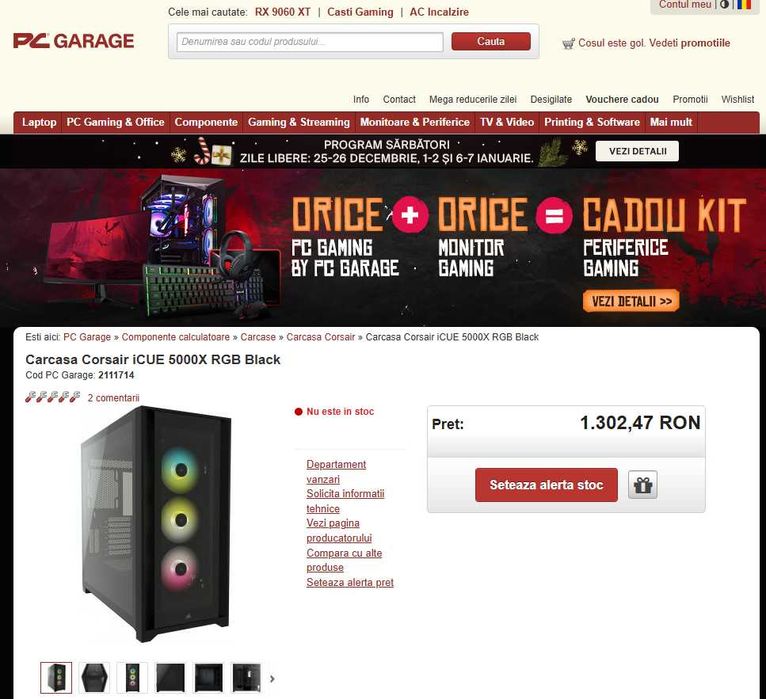Viewport: 766px width, 699px height.
Task: Open the shopping cart icon
Action: click(x=568, y=44)
